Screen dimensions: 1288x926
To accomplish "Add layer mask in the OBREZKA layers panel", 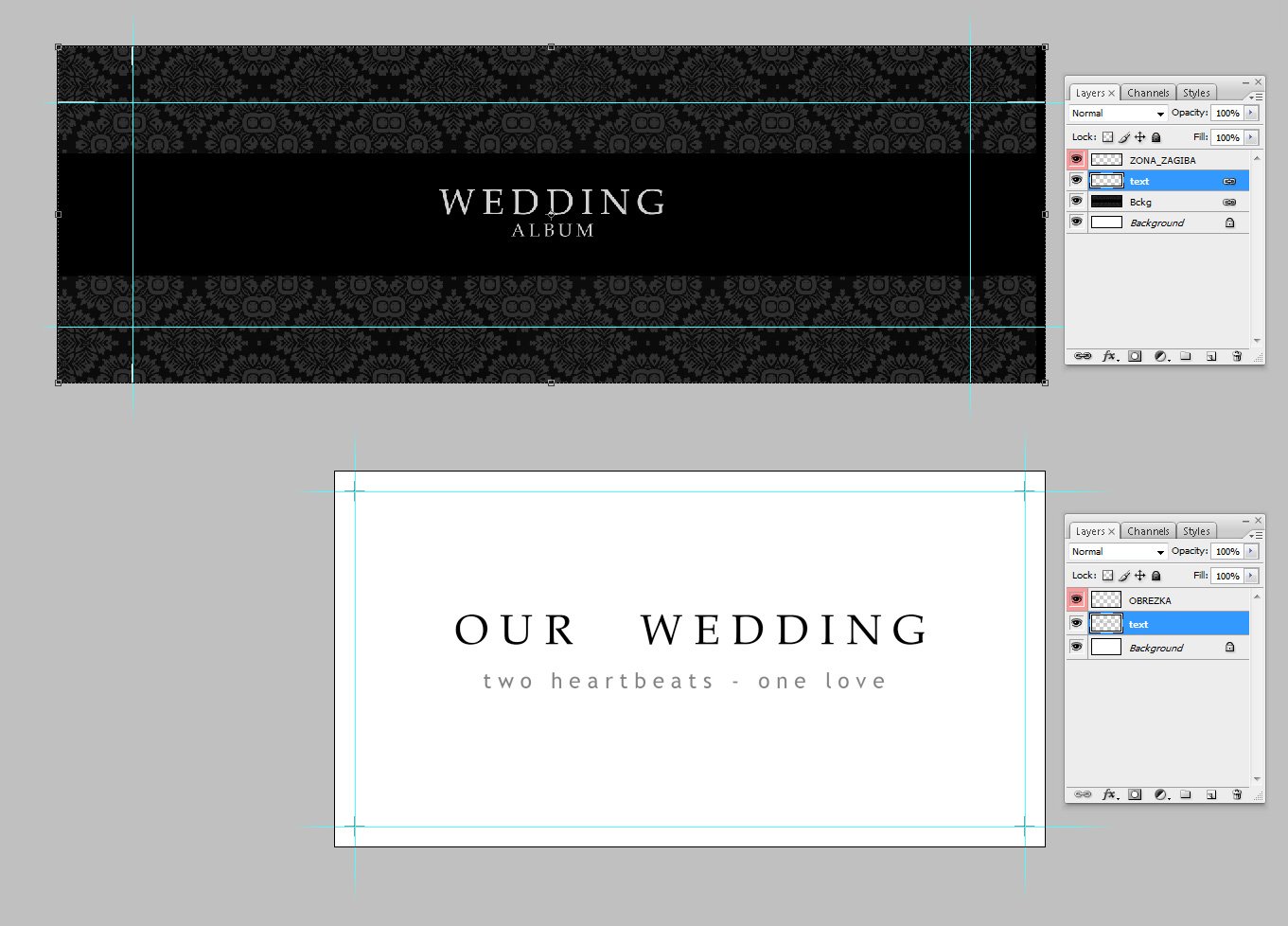I will (1135, 794).
